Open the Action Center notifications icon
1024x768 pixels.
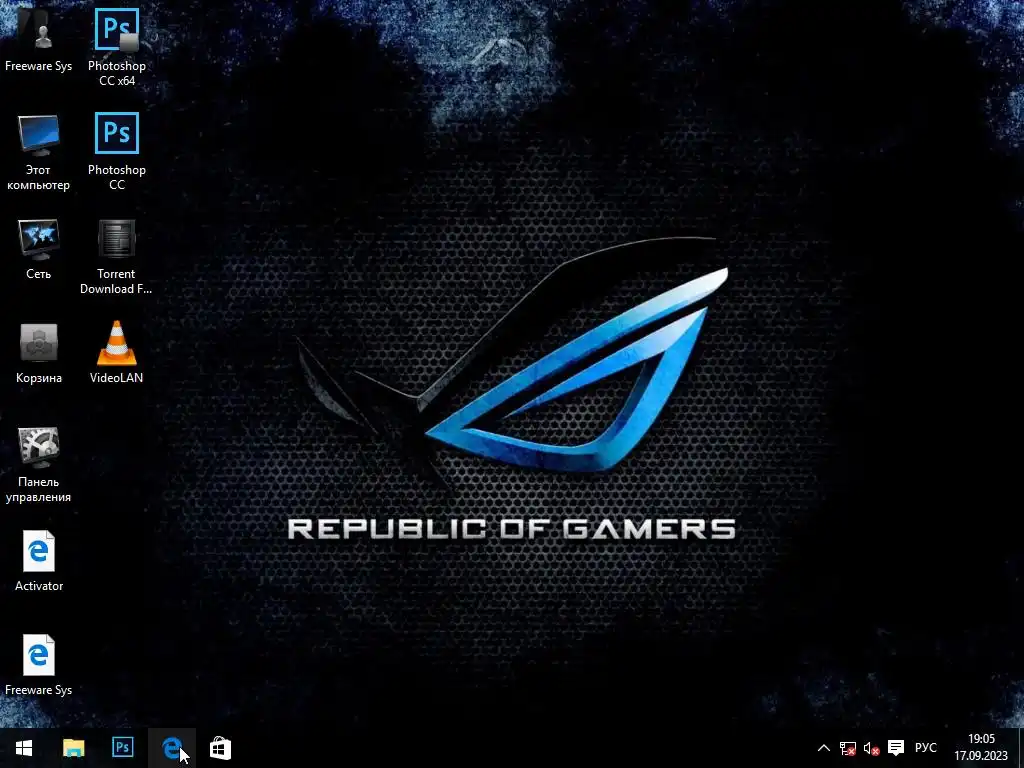(896, 748)
